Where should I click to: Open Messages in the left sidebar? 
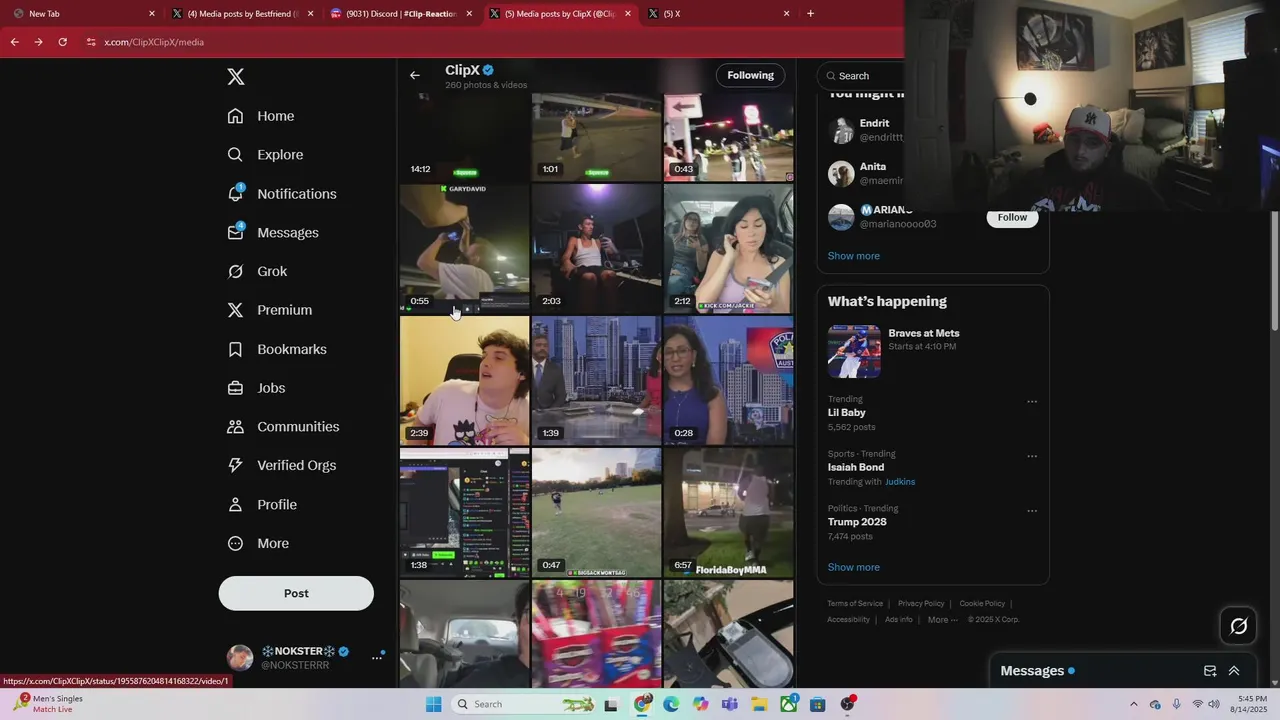(x=273, y=233)
